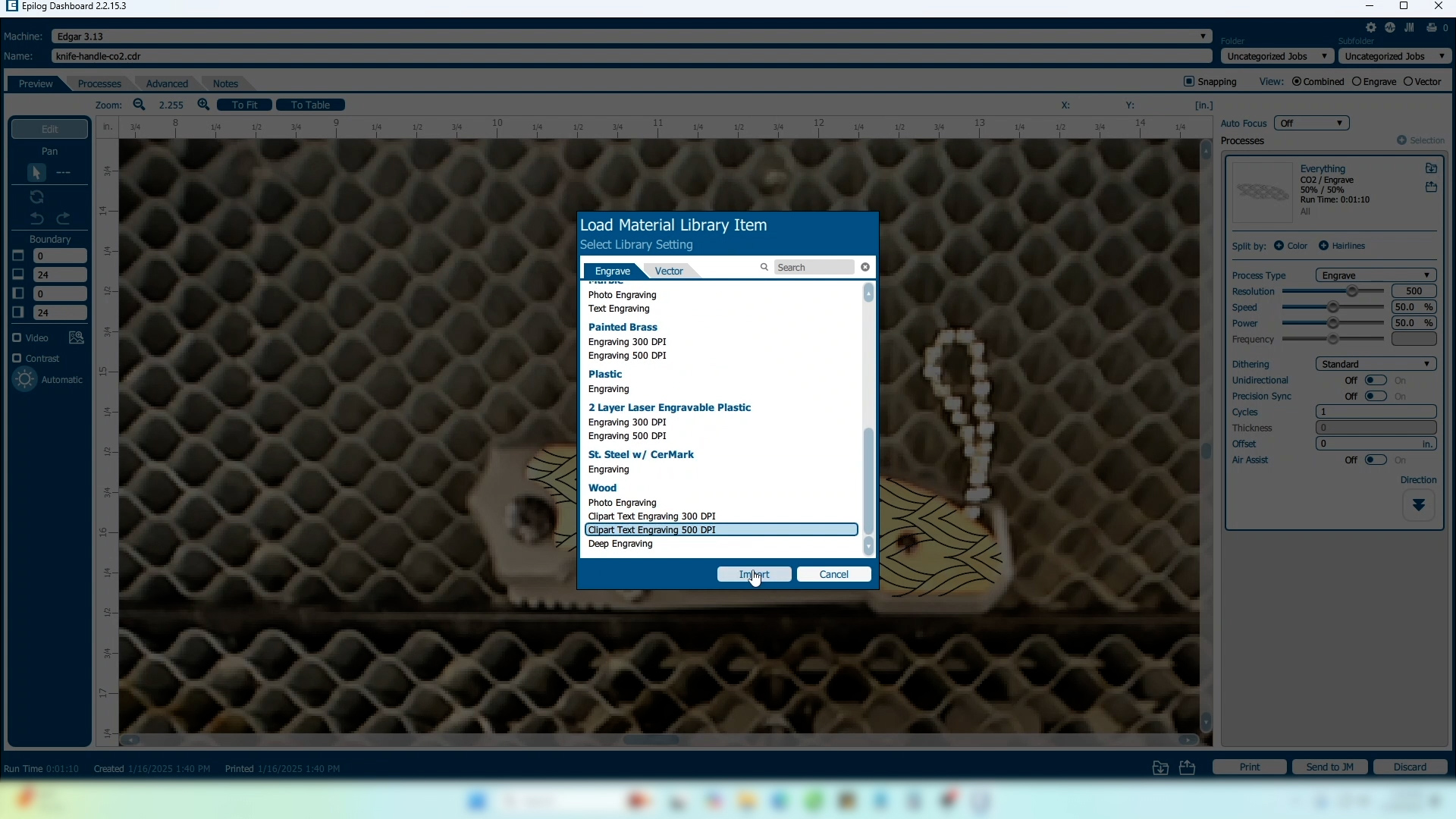Click the camera image icon beside Video
Screen dimensions: 1456x819
pos(76,337)
